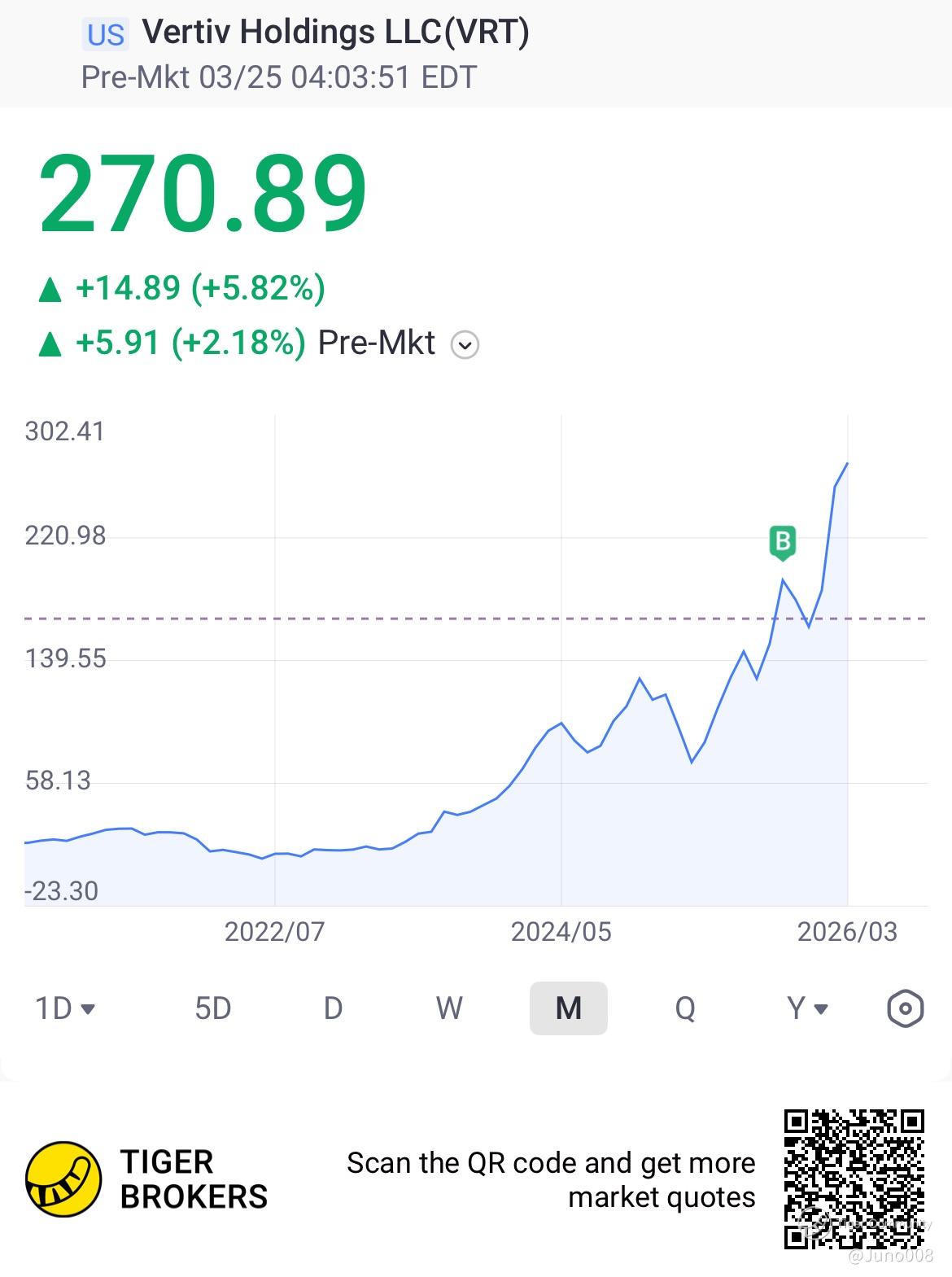Click the Vertiv Holdings LLC(VRT) title
This screenshot has width=952, height=1277.
[x=335, y=33]
